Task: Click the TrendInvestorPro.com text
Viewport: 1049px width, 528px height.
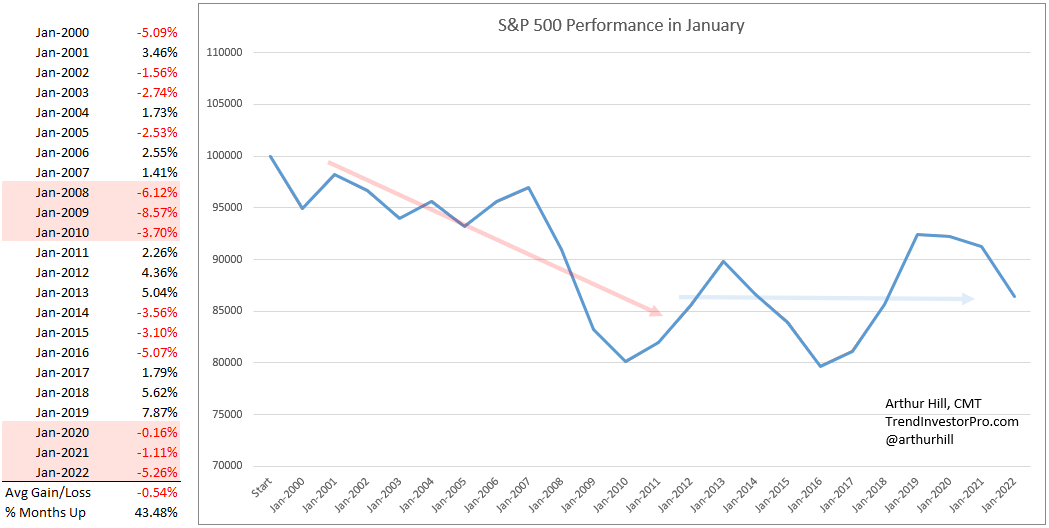Action: click(951, 422)
